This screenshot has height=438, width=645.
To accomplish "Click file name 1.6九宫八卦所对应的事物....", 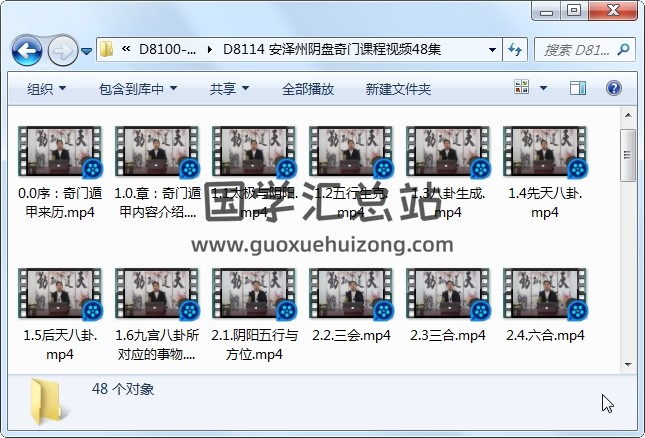I will point(157,345).
